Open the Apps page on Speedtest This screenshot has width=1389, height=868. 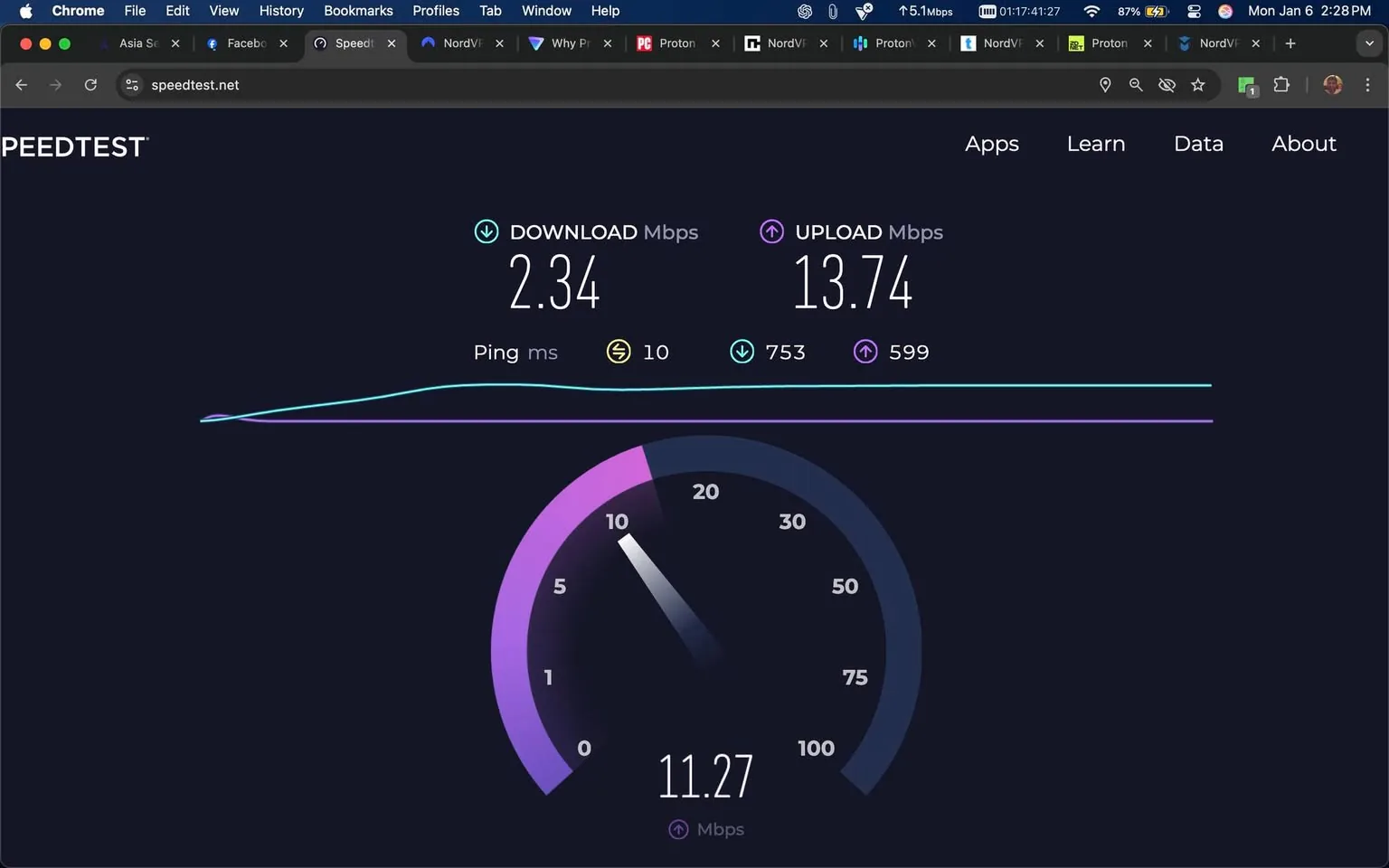(x=991, y=143)
